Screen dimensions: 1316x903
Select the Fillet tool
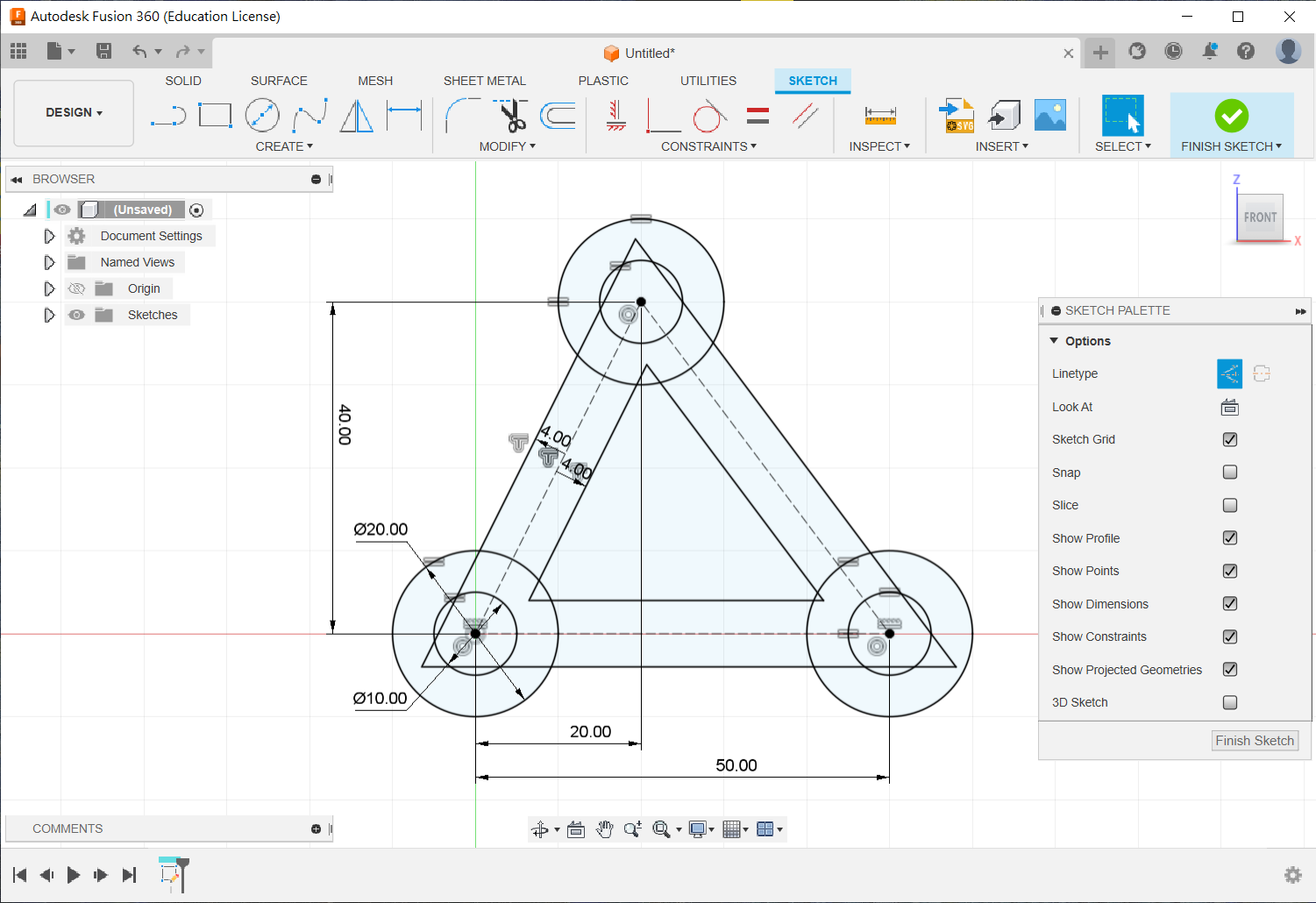(x=461, y=116)
